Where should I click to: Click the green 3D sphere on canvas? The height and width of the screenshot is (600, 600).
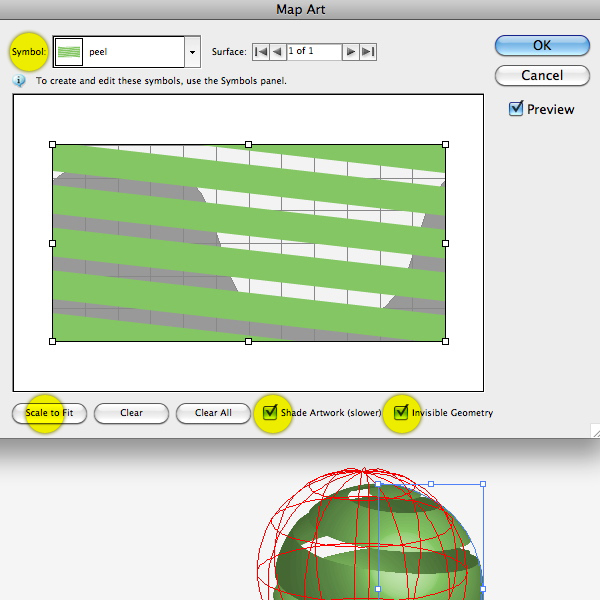(x=377, y=543)
